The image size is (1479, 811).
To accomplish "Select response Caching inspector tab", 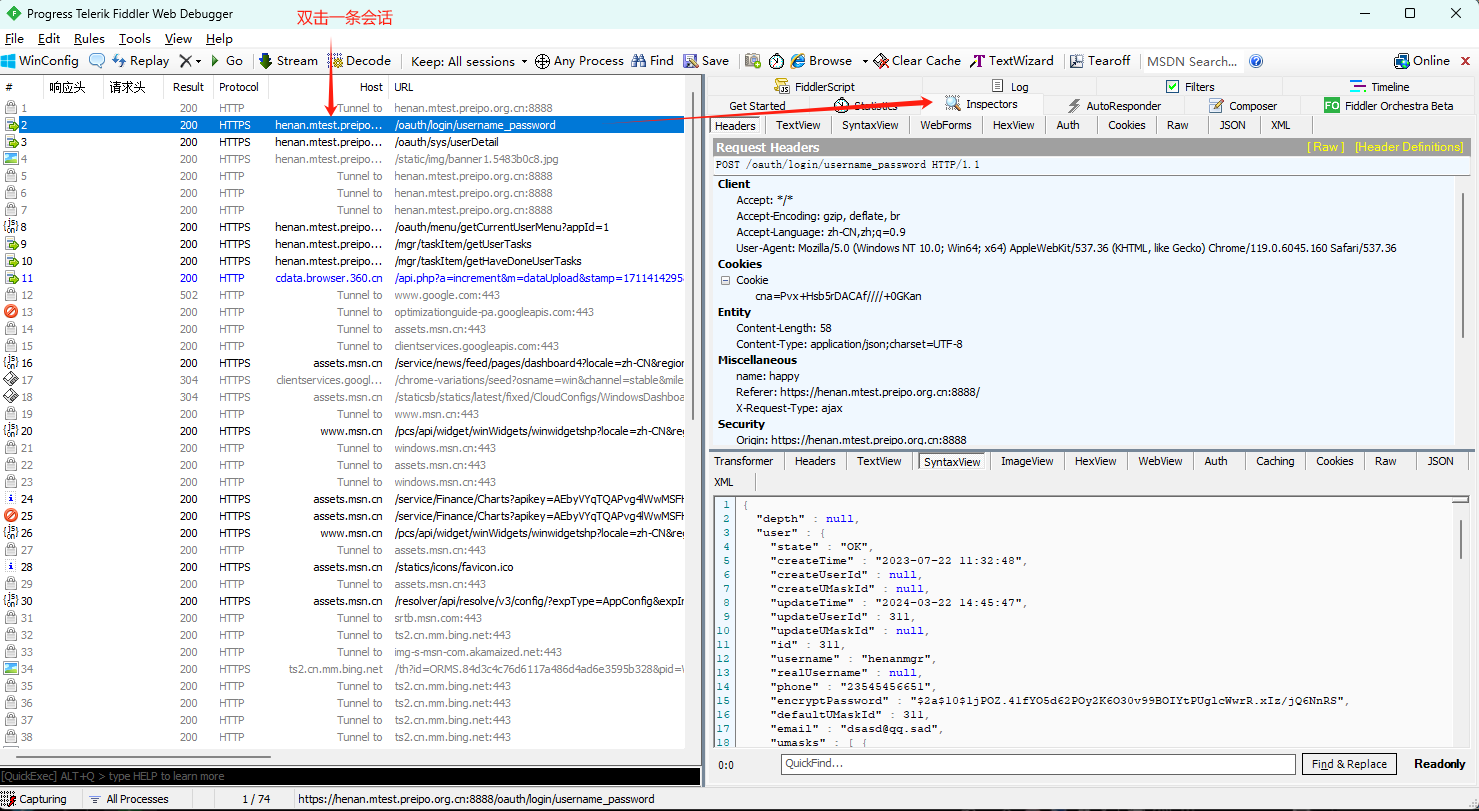I will [1275, 461].
